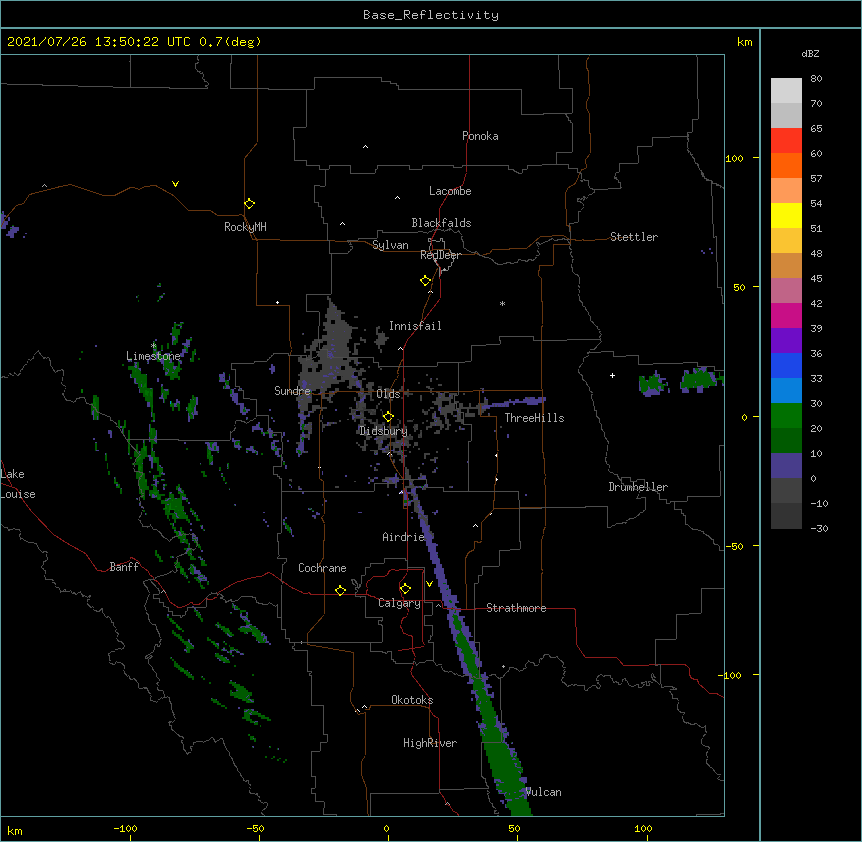Pick the green 20-30 dBZ legend swatch
862x842 pixels.
(786, 416)
